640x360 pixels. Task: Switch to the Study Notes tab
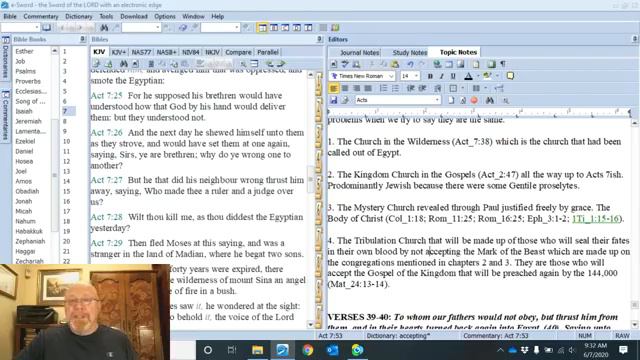(410, 52)
